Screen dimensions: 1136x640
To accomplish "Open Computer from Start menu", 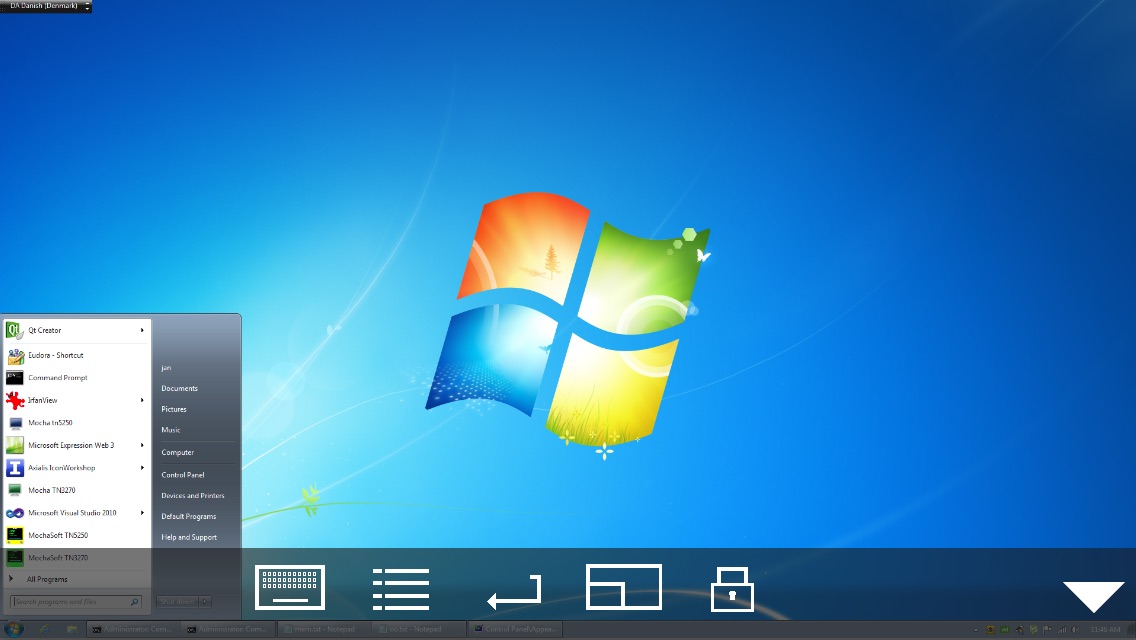I will coord(178,452).
